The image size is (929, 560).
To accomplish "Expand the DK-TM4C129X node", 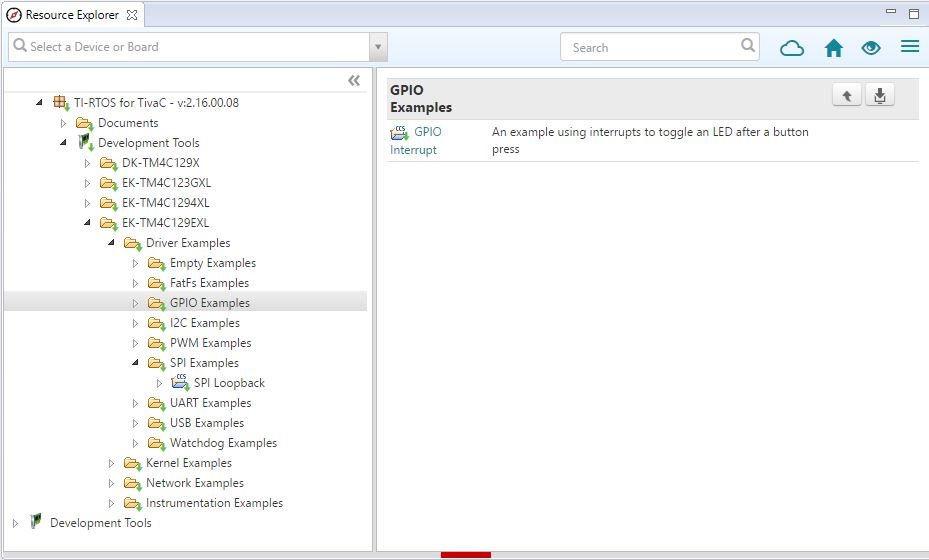I will (x=87, y=163).
